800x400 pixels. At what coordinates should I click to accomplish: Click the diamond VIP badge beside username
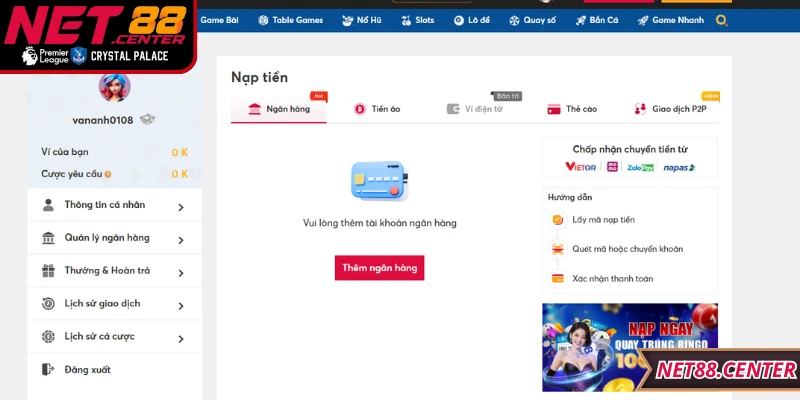point(147,120)
